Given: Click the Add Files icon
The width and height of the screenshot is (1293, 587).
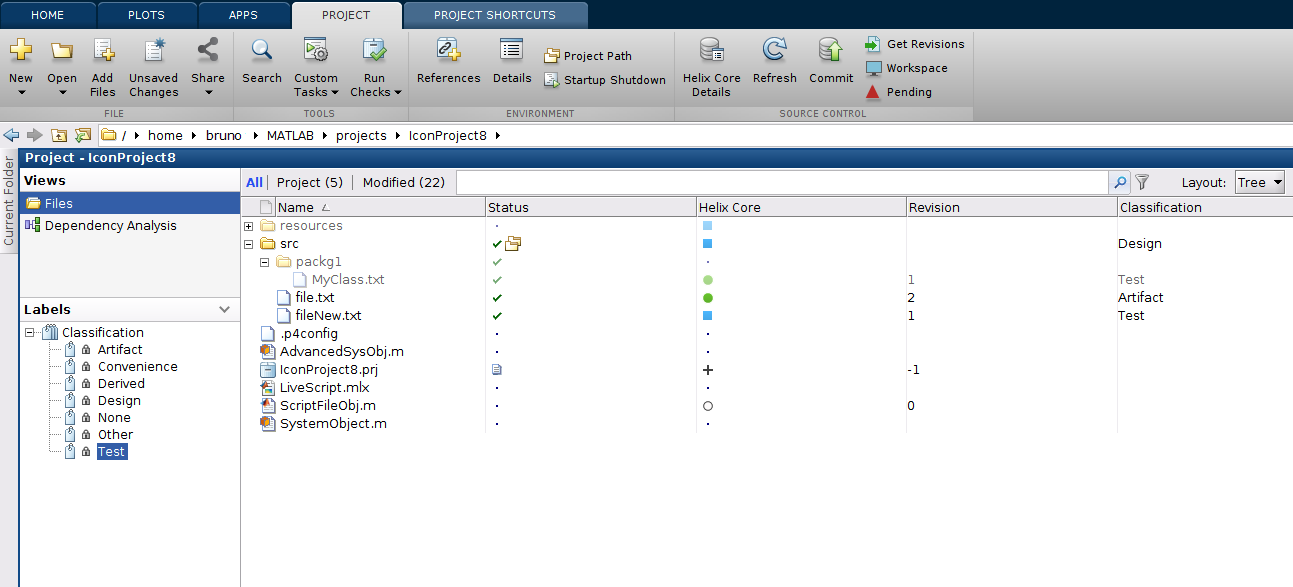Looking at the screenshot, I should coord(103,51).
